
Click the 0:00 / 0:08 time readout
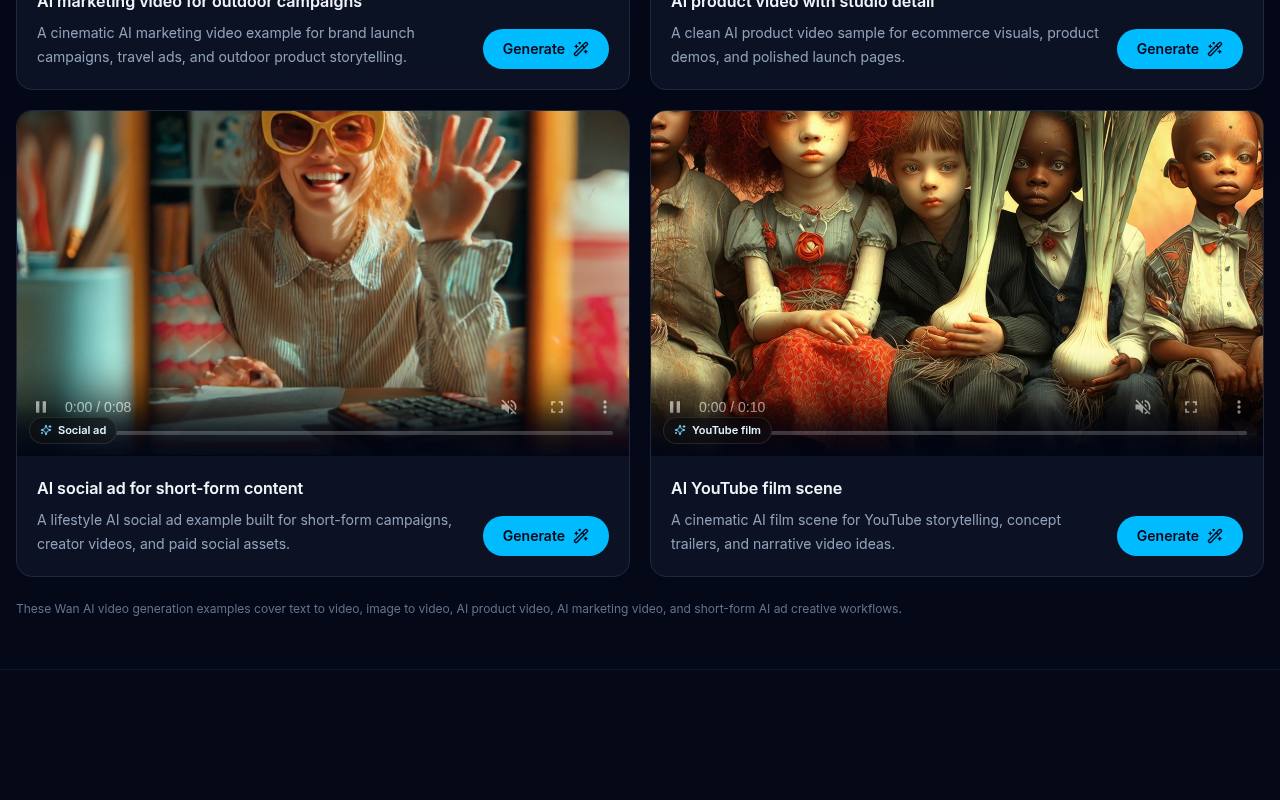pos(98,407)
